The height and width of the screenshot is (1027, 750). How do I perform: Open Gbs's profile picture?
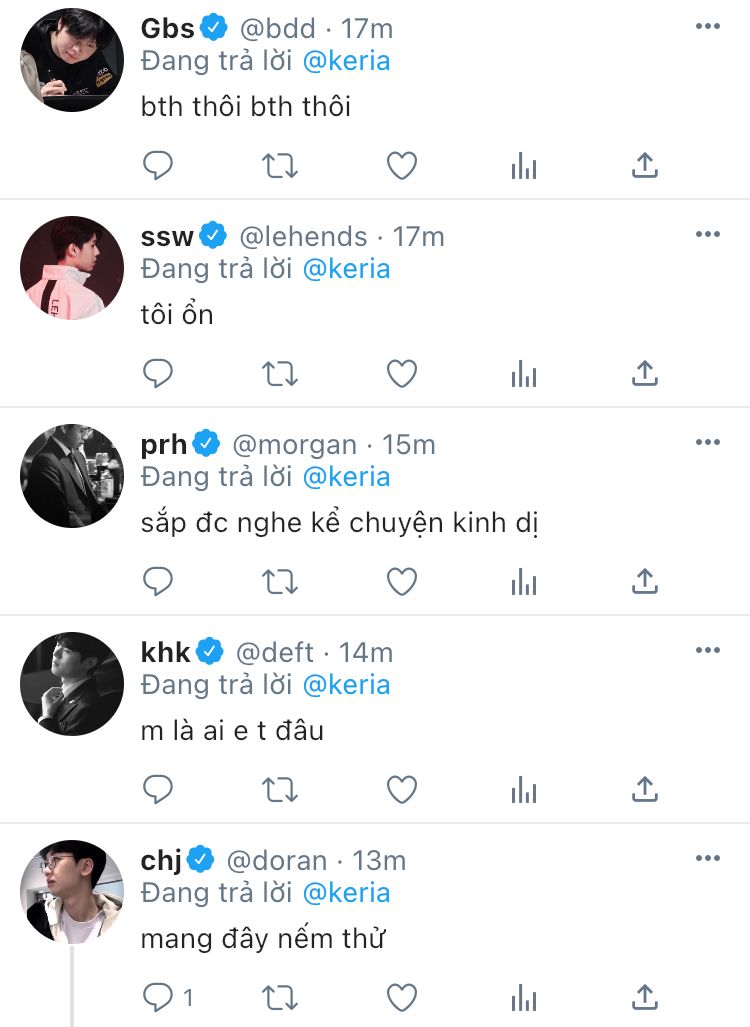point(72,60)
